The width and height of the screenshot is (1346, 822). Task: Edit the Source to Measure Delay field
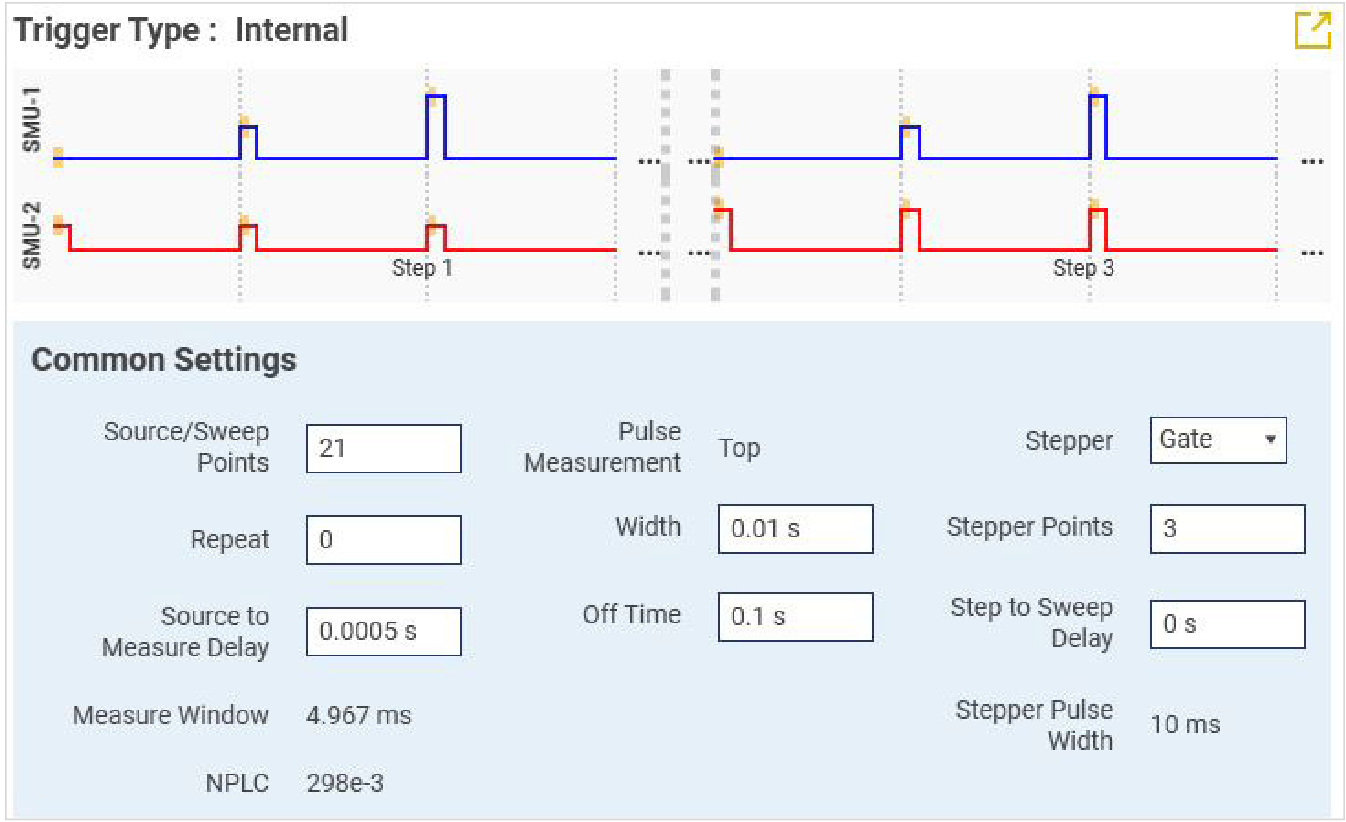383,632
